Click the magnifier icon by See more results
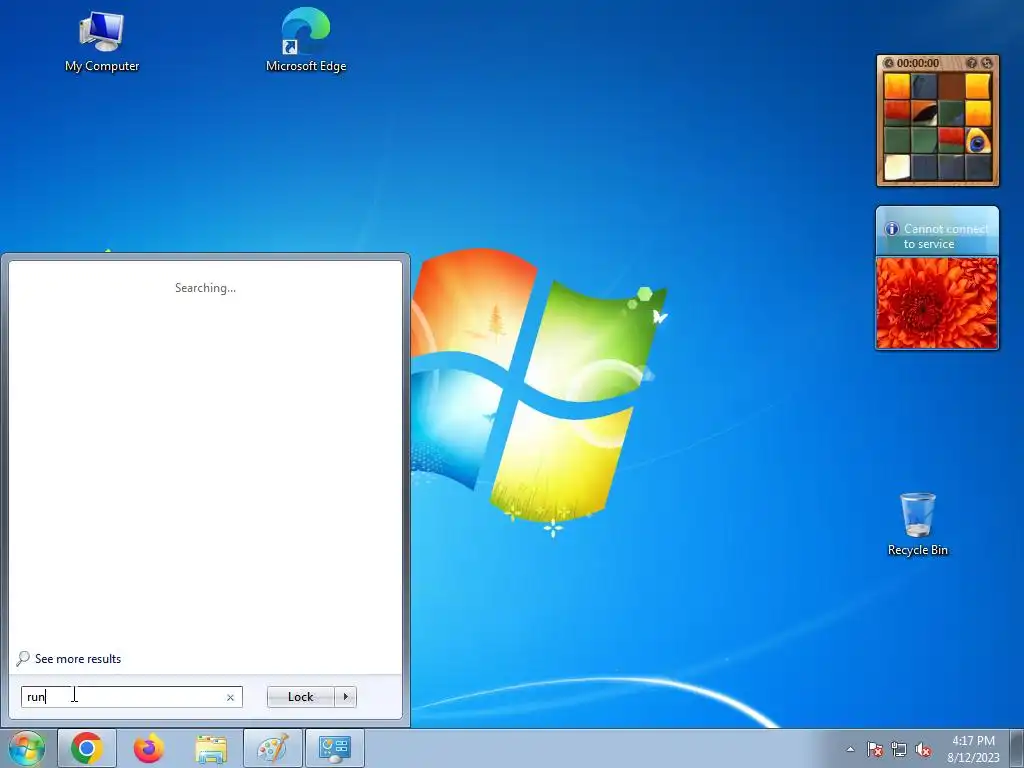 [x=23, y=658]
